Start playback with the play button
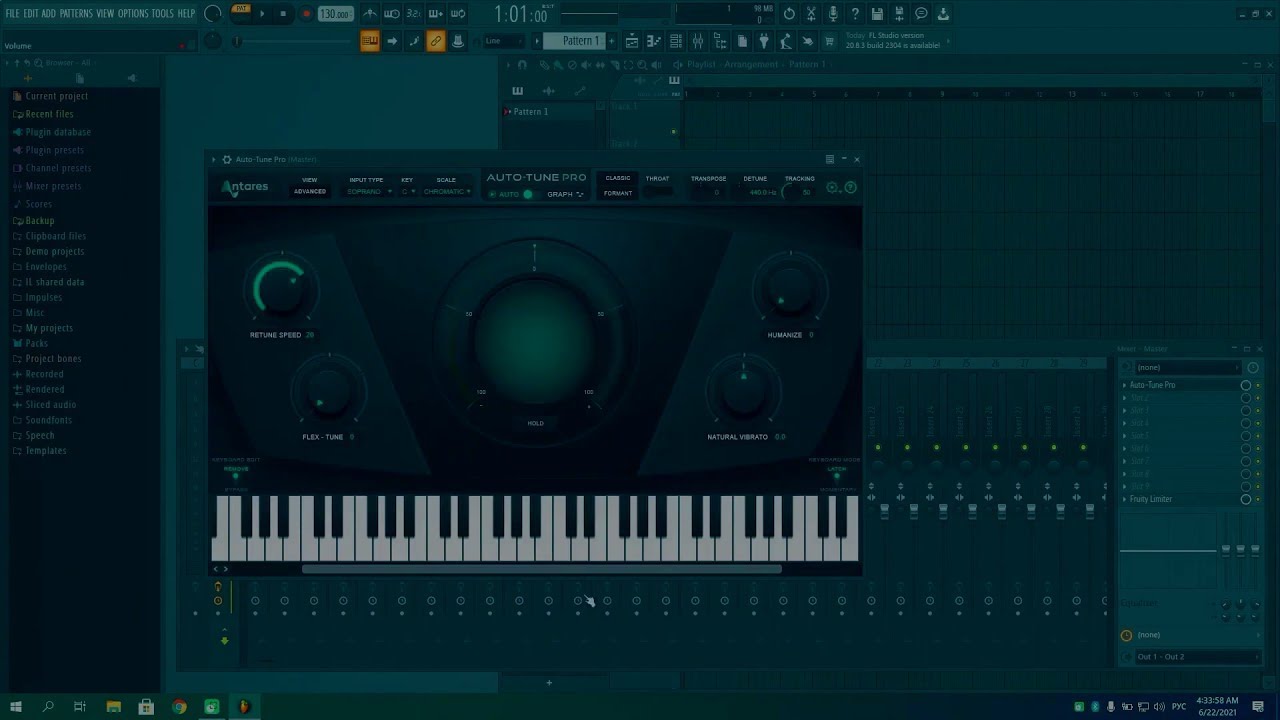 (x=263, y=14)
